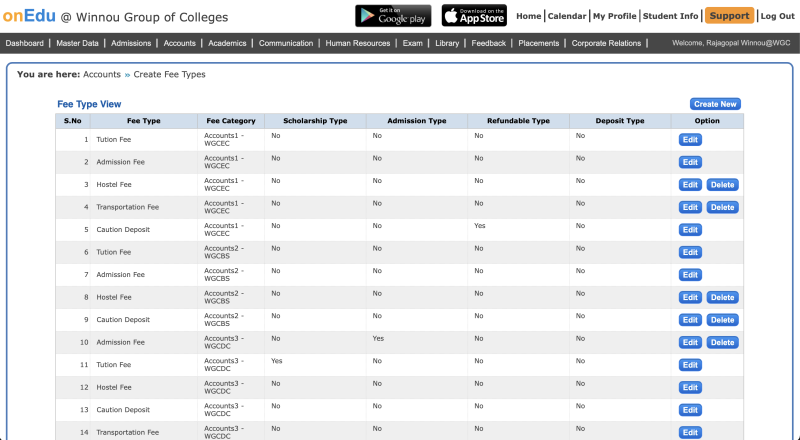The height and width of the screenshot is (440, 800).
Task: Go to the Admissions menu
Action: (131, 43)
